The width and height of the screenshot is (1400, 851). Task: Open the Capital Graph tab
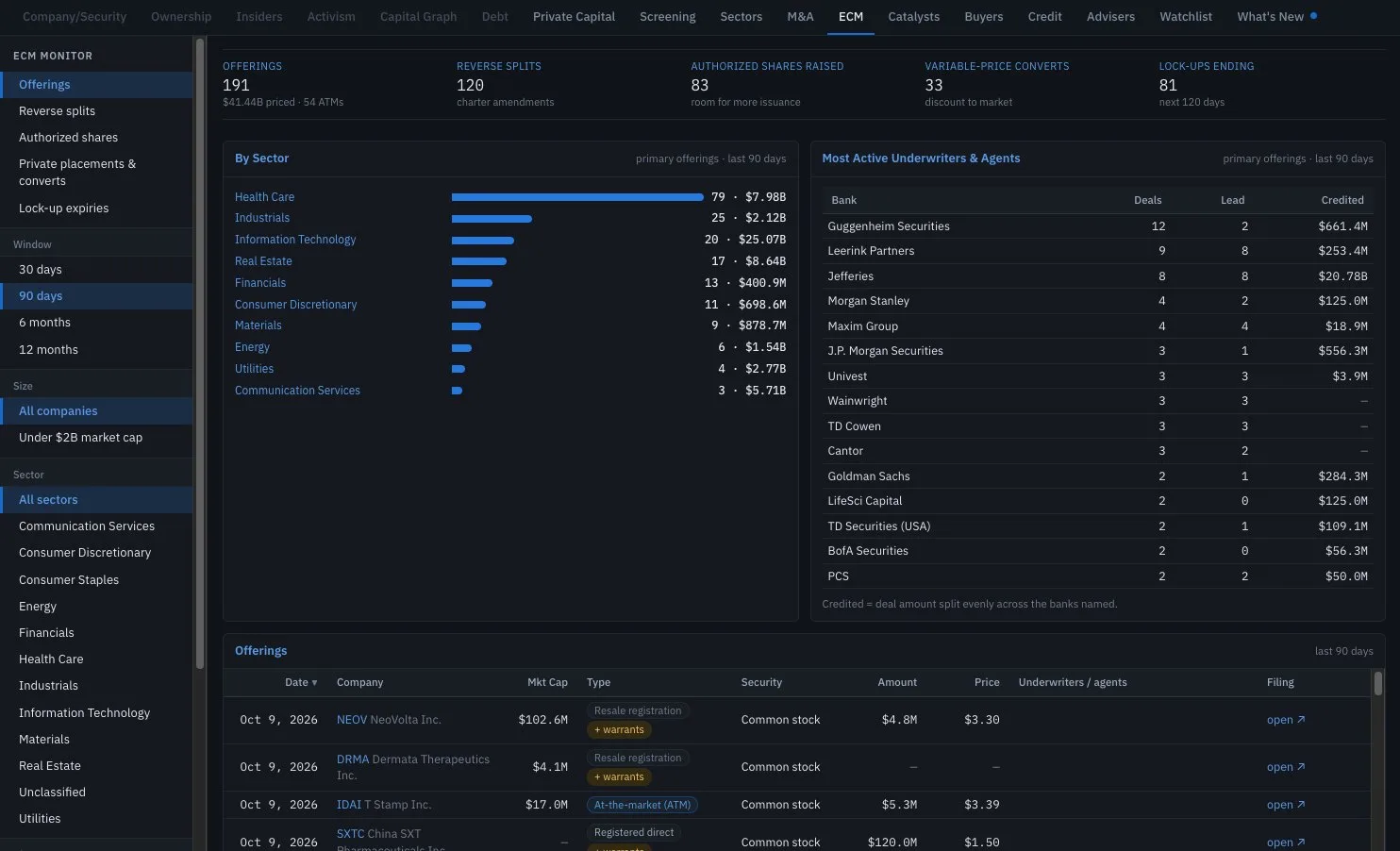(x=418, y=17)
